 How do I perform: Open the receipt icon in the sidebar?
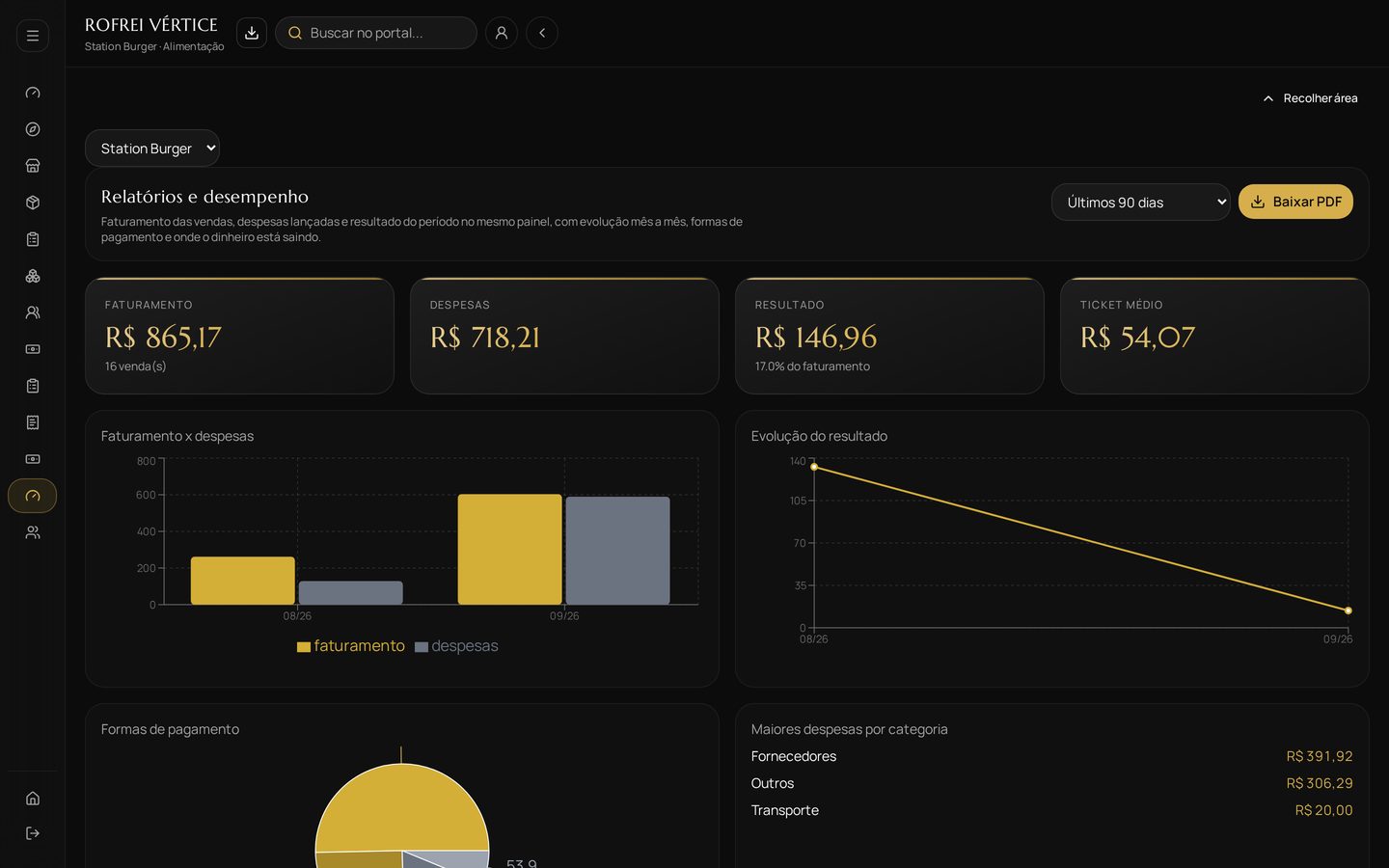pyautogui.click(x=33, y=422)
